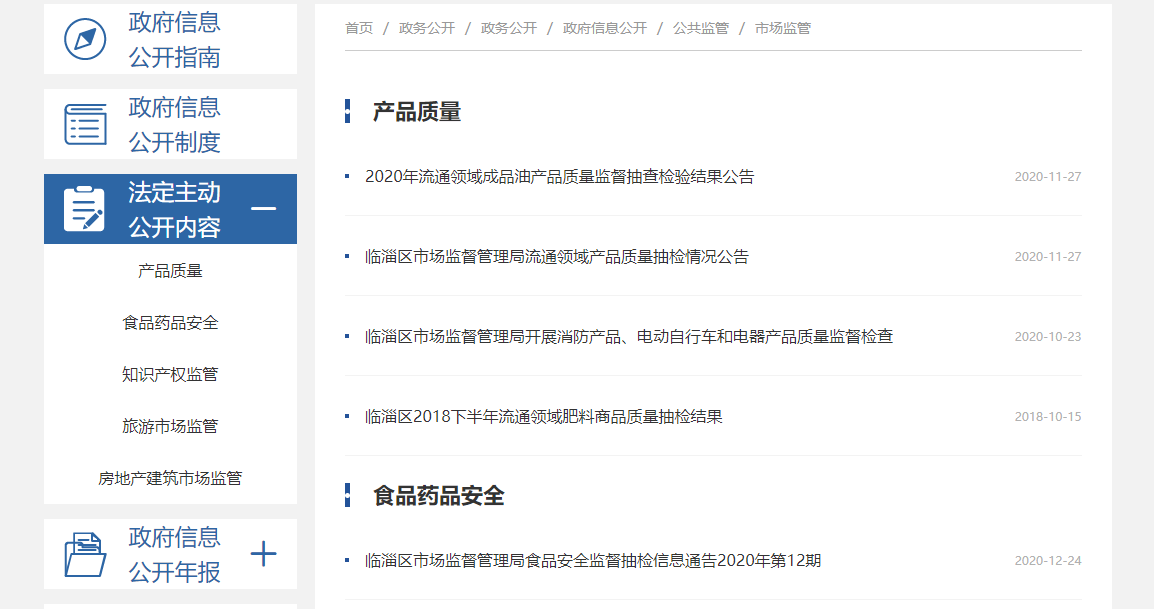Screen dimensions: 1154x609
Task: Click the 食品药品安全 section heading
Action: click(x=438, y=496)
